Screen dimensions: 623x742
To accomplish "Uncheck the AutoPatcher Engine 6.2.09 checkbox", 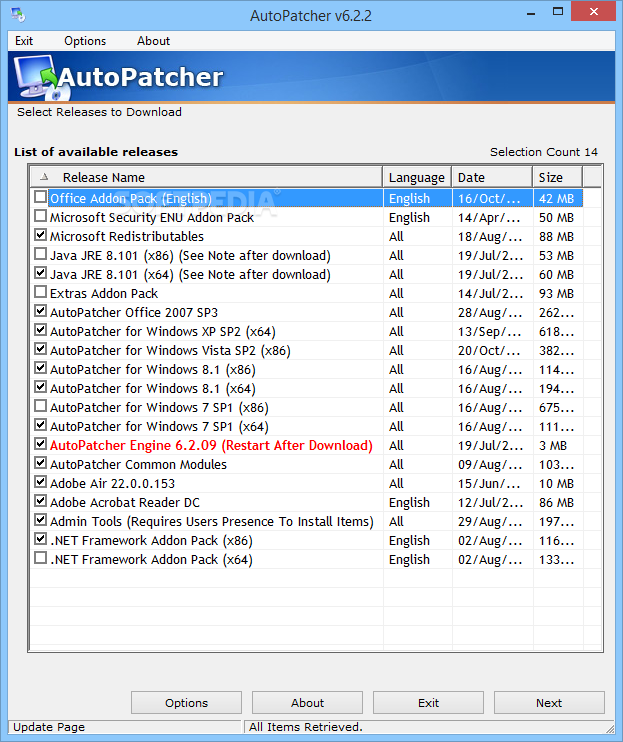I will click(x=41, y=444).
